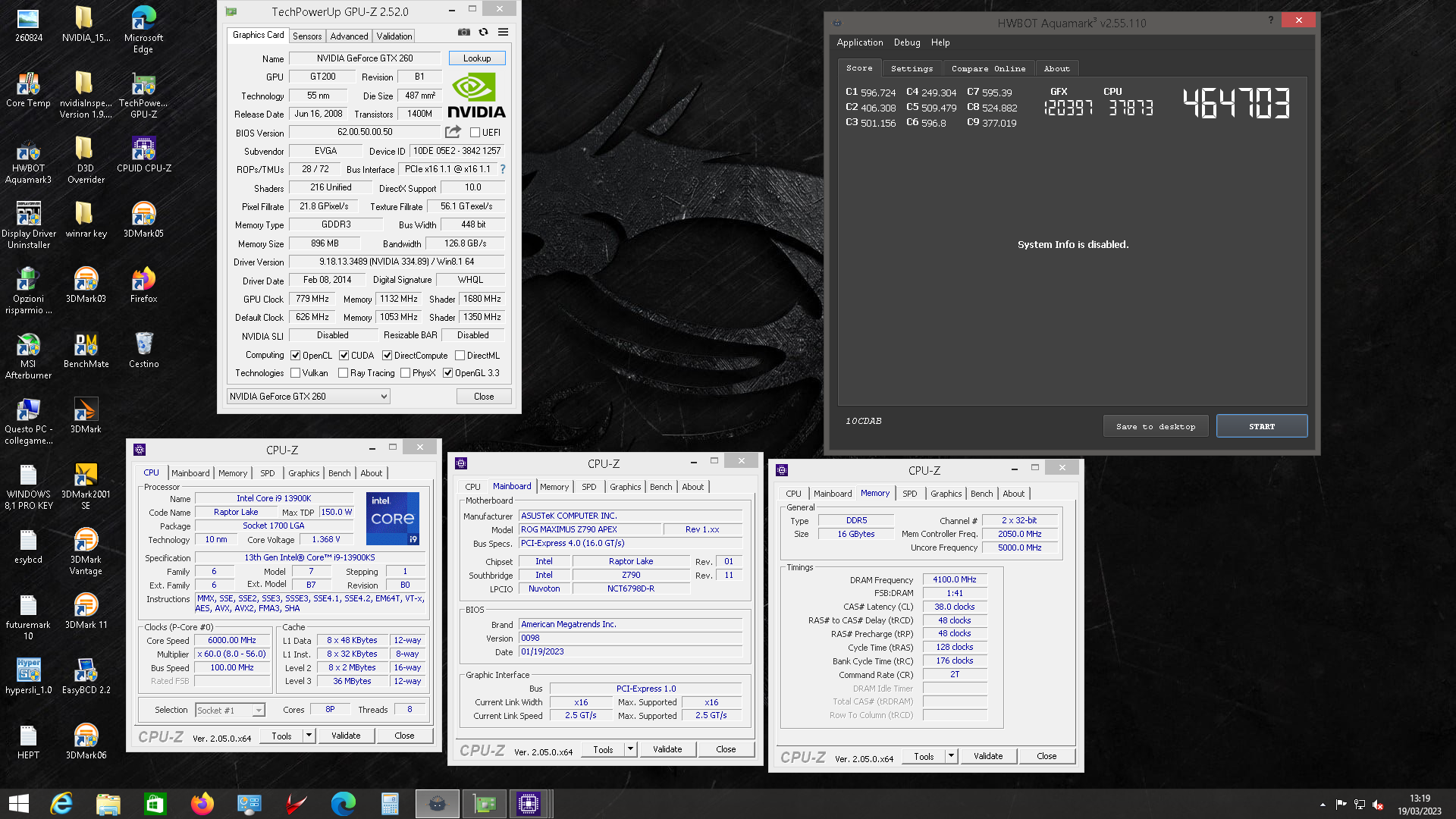Open File Explorer from the taskbar

[x=108, y=804]
